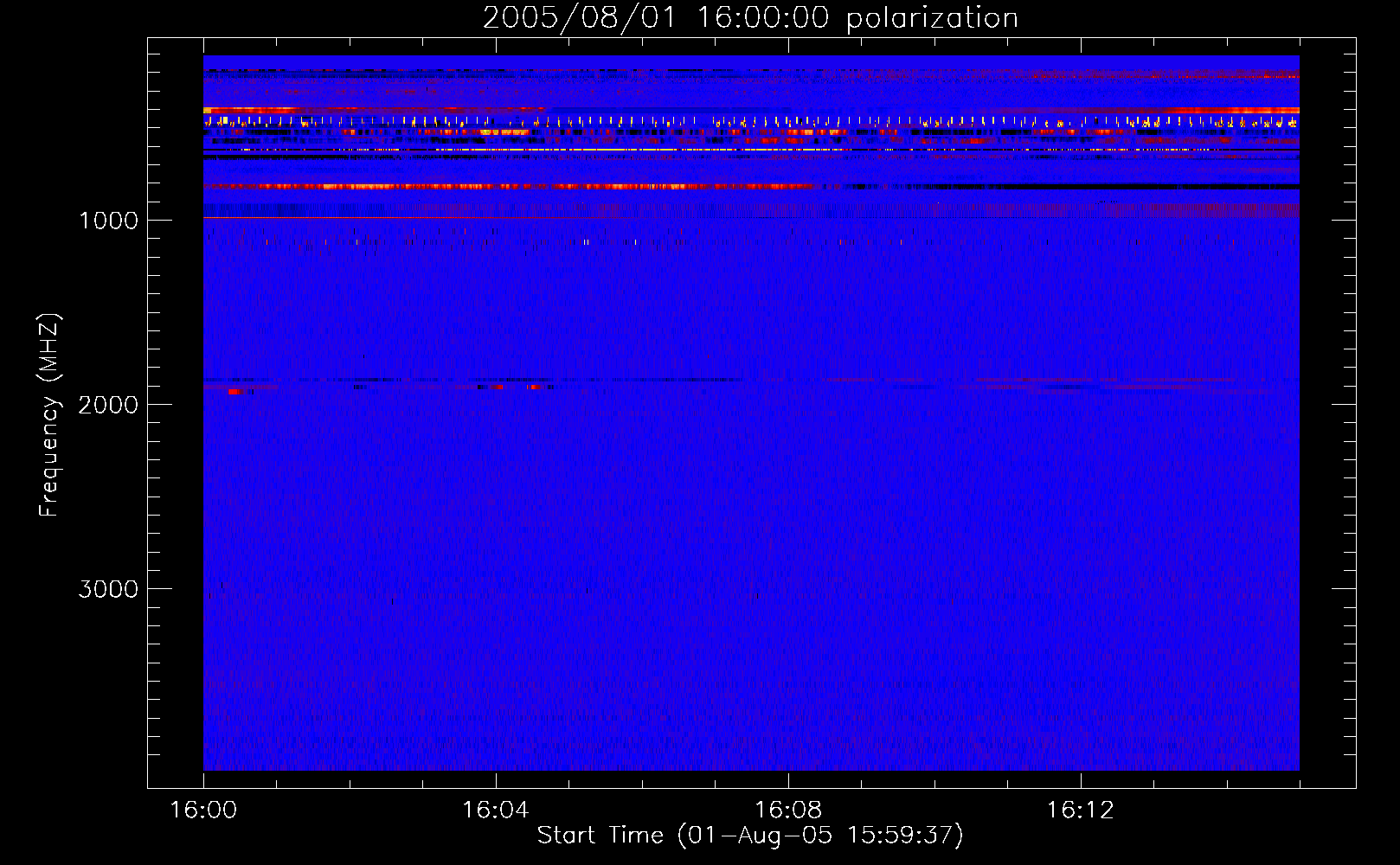Click the 3000 frequency tick label
This screenshot has height=865, width=1400.
pos(108,589)
